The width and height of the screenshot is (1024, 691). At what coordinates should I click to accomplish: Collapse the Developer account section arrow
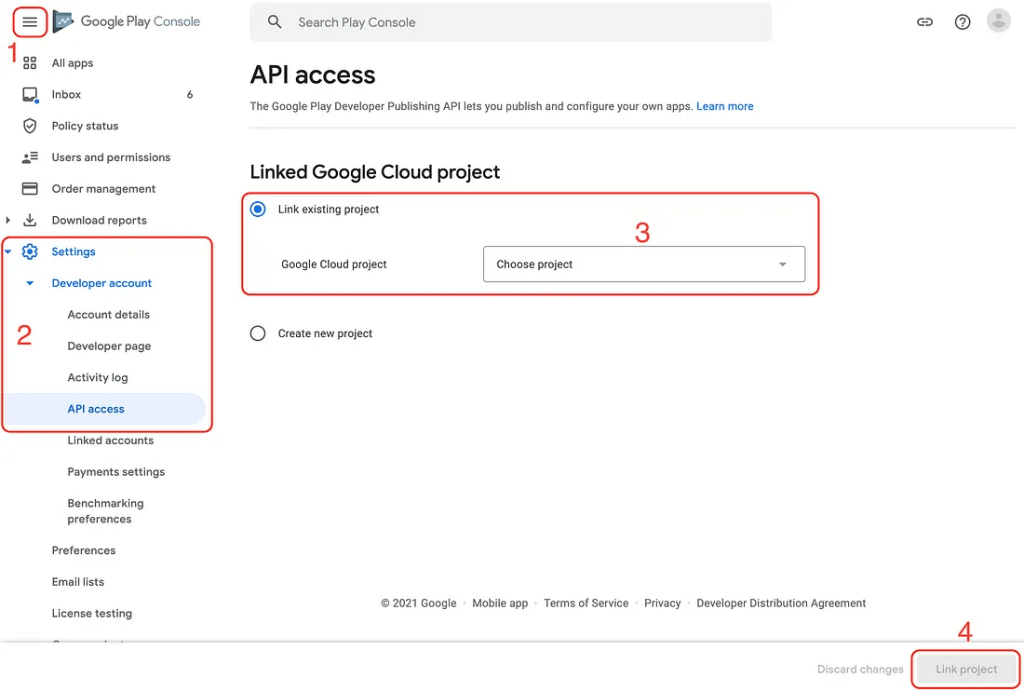coord(29,283)
